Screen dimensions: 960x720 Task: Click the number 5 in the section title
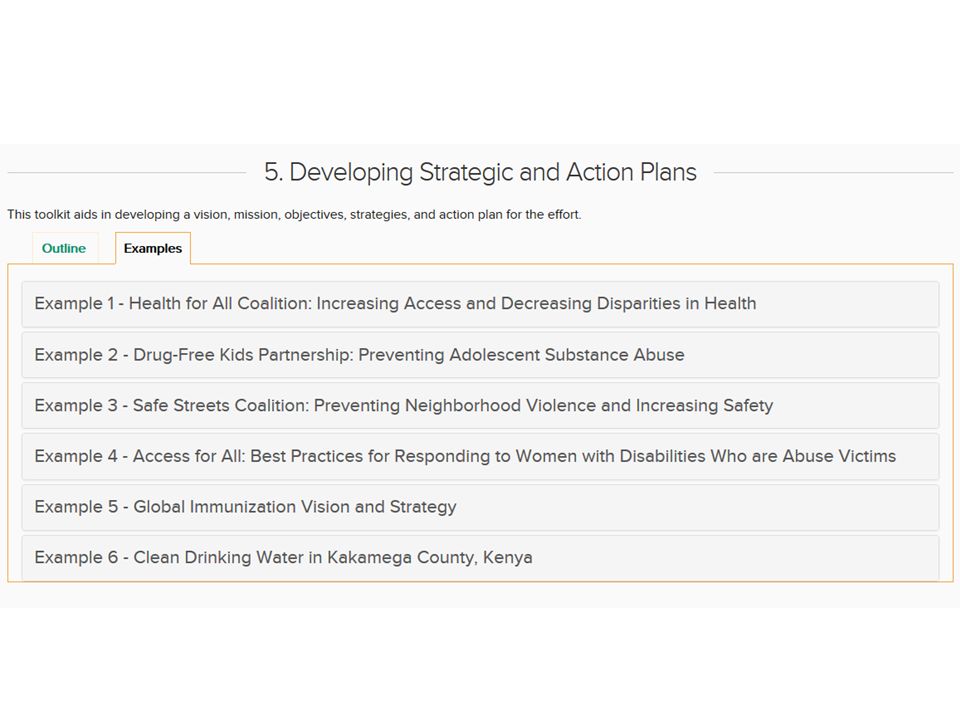272,173
